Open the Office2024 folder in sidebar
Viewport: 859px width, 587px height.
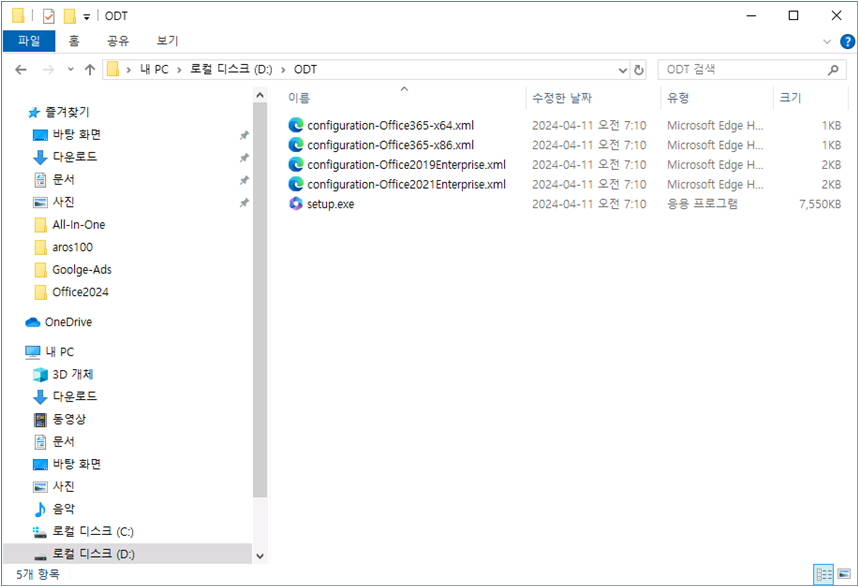(71, 292)
